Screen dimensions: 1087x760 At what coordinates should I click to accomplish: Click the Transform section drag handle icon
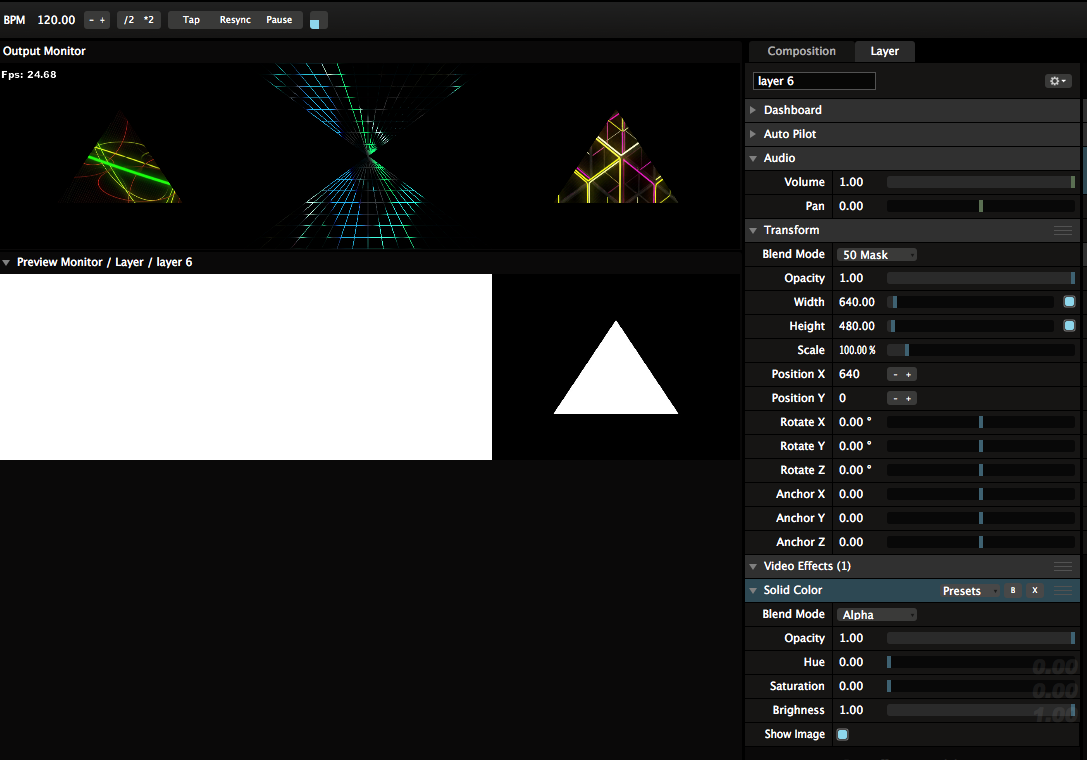1063,230
